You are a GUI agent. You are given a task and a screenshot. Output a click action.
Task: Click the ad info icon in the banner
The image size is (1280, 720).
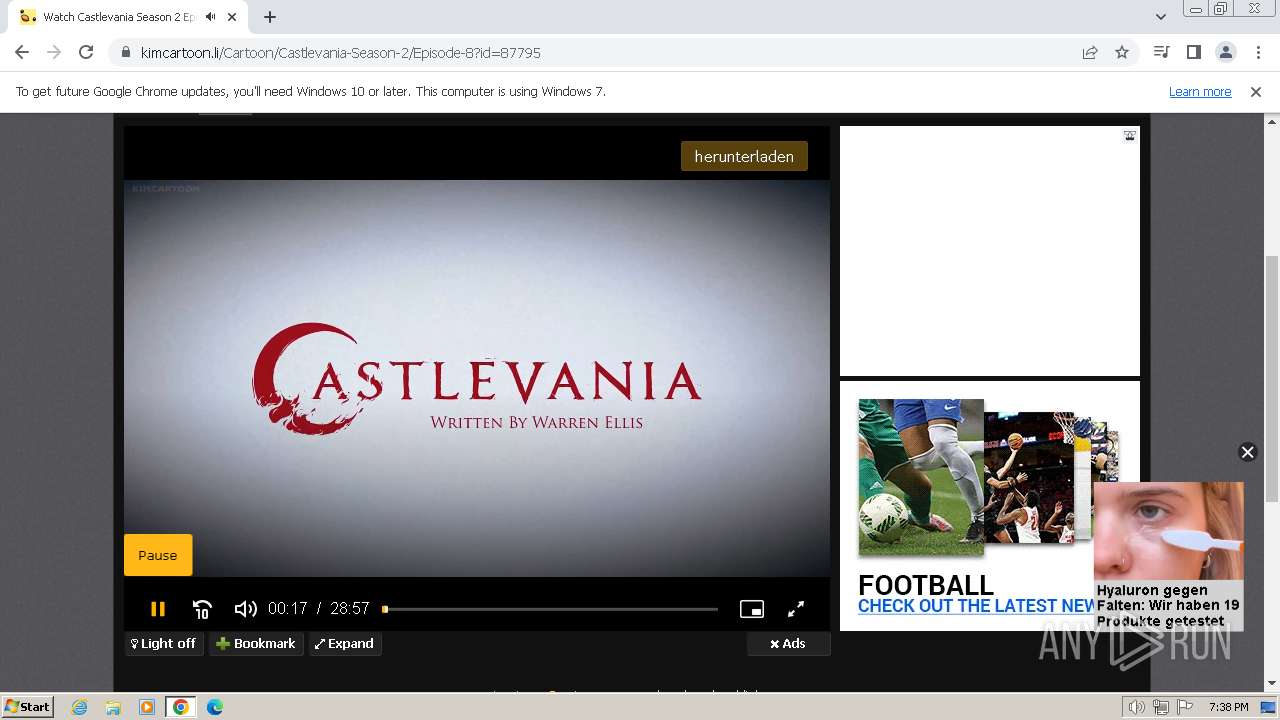pos(1129,136)
